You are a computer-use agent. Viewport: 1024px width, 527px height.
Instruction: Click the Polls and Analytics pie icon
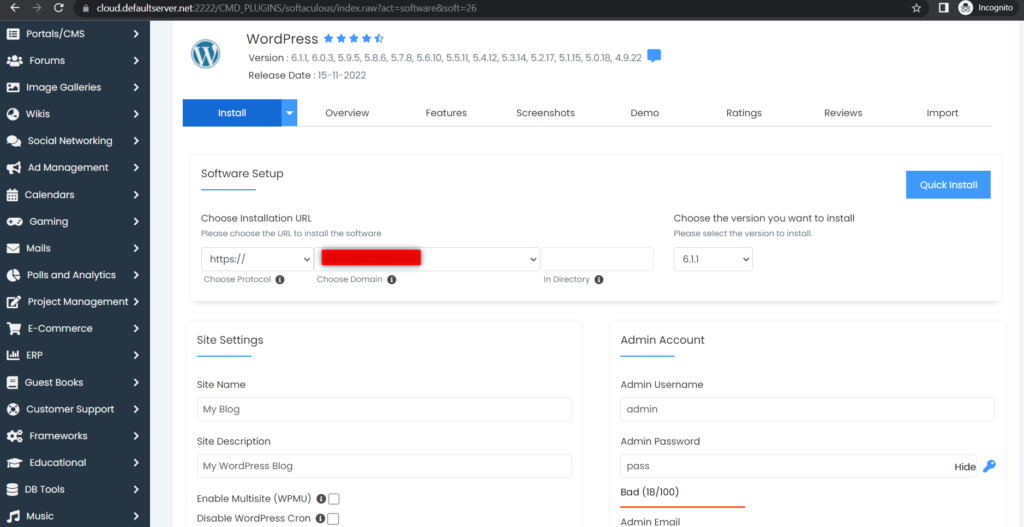[x=12, y=275]
